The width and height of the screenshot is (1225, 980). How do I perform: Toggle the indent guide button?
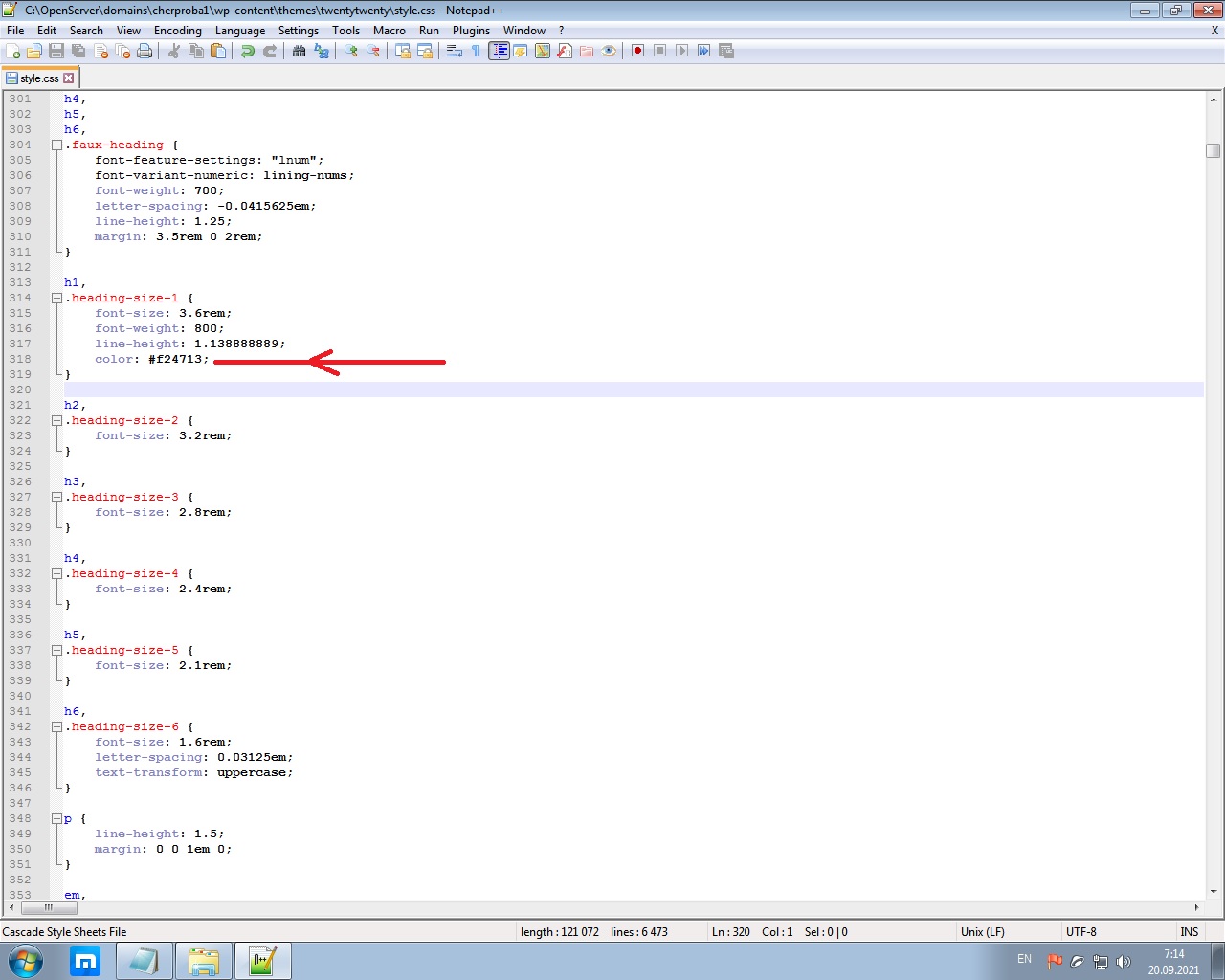click(499, 51)
